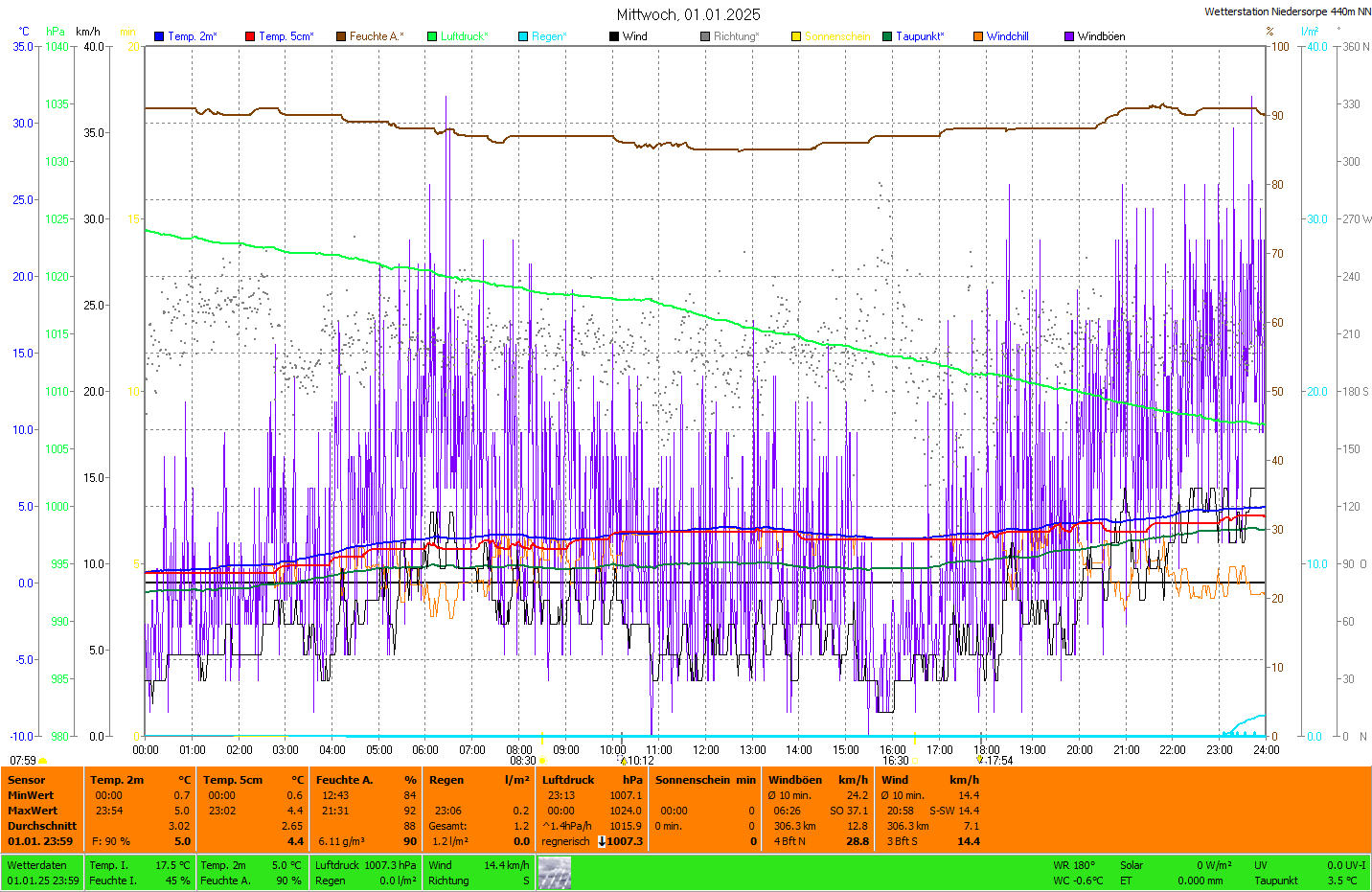
Task: Select the purple Windböen legend square
Action: pyautogui.click(x=1069, y=36)
